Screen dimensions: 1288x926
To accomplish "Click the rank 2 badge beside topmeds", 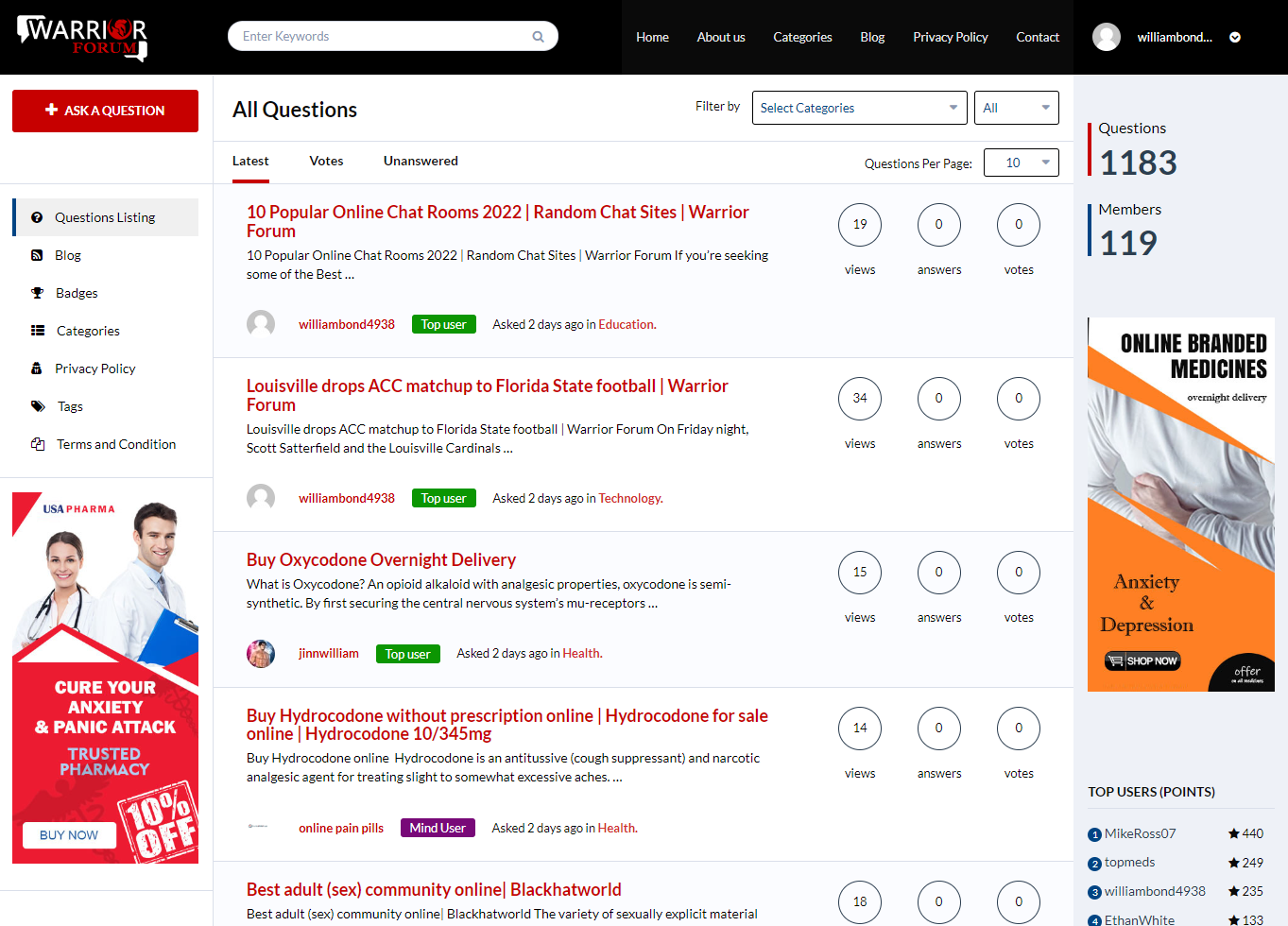I will coord(1095,864).
